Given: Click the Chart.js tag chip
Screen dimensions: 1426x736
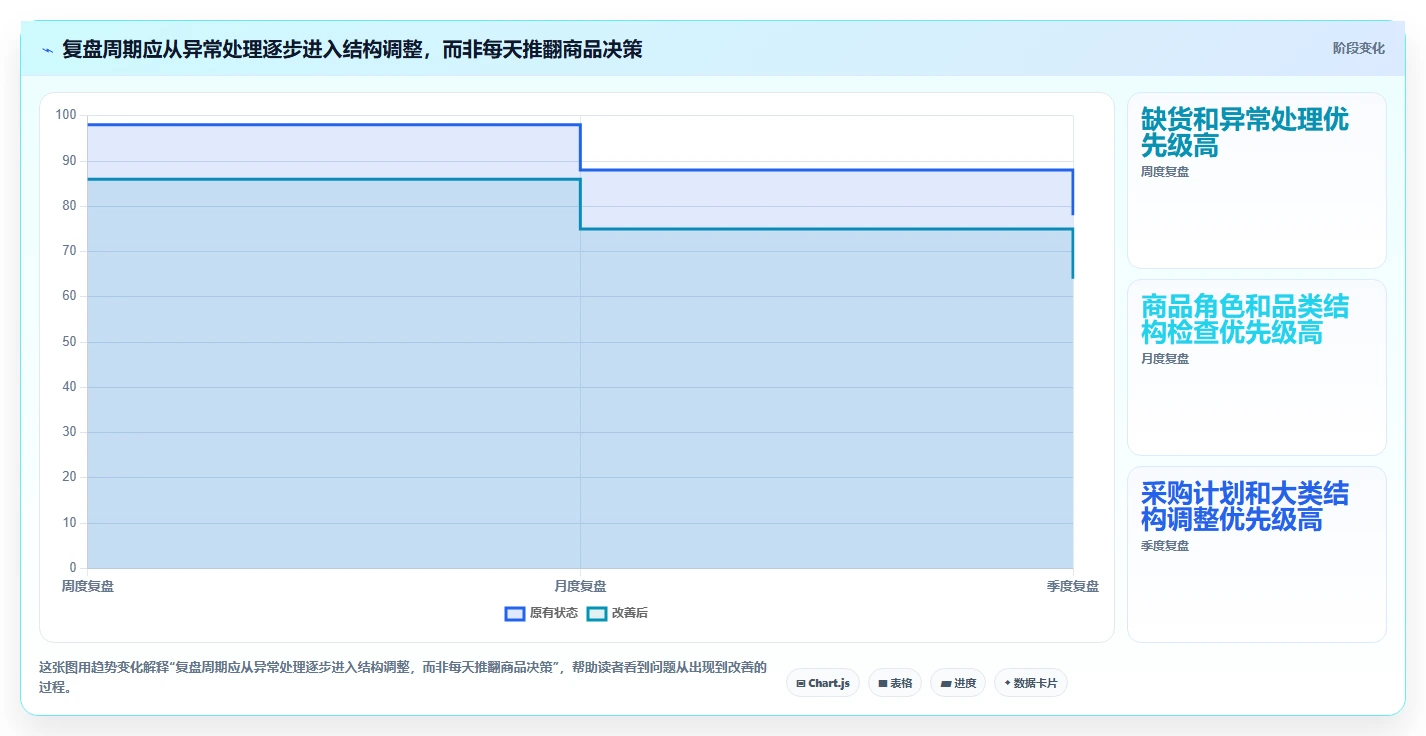Looking at the screenshot, I should pyautogui.click(x=823, y=683).
